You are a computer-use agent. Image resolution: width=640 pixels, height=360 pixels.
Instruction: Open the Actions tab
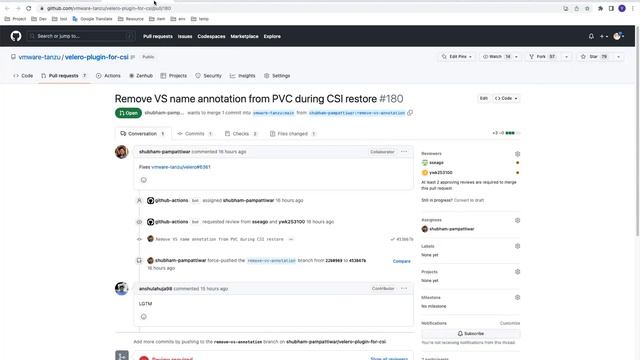click(108, 76)
